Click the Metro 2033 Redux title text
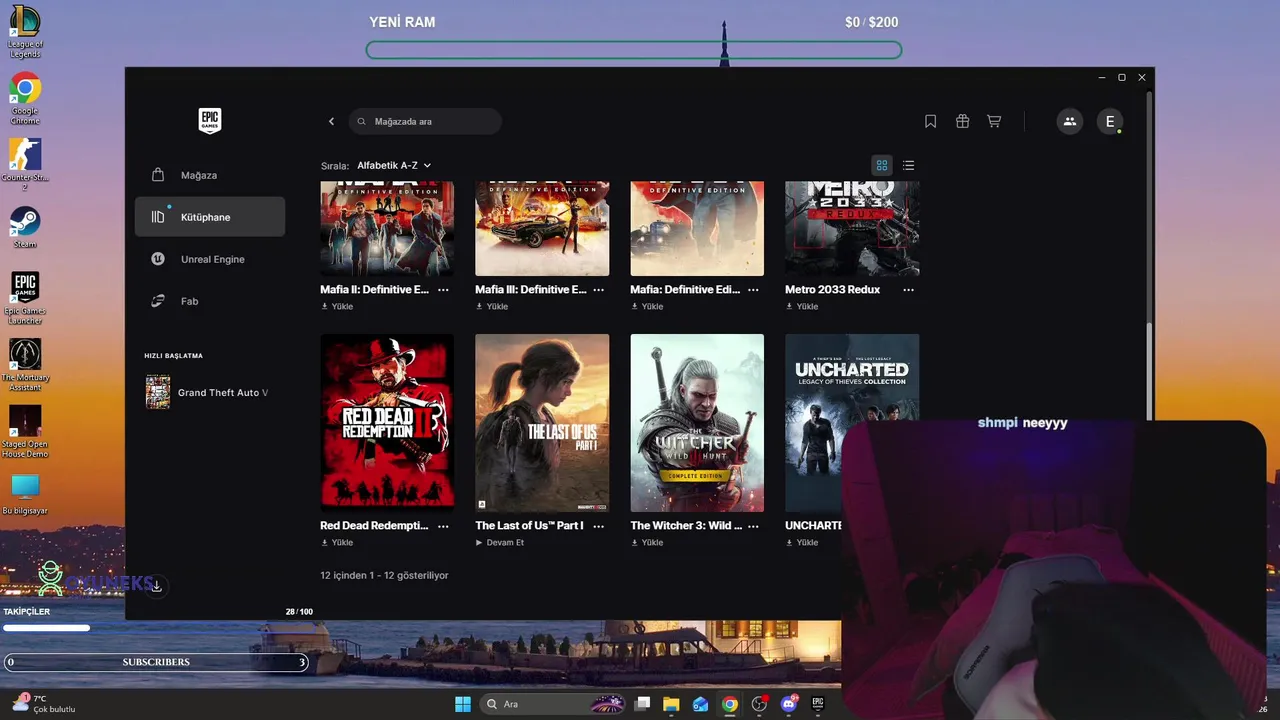Viewport: 1280px width, 720px height. pyautogui.click(x=833, y=290)
